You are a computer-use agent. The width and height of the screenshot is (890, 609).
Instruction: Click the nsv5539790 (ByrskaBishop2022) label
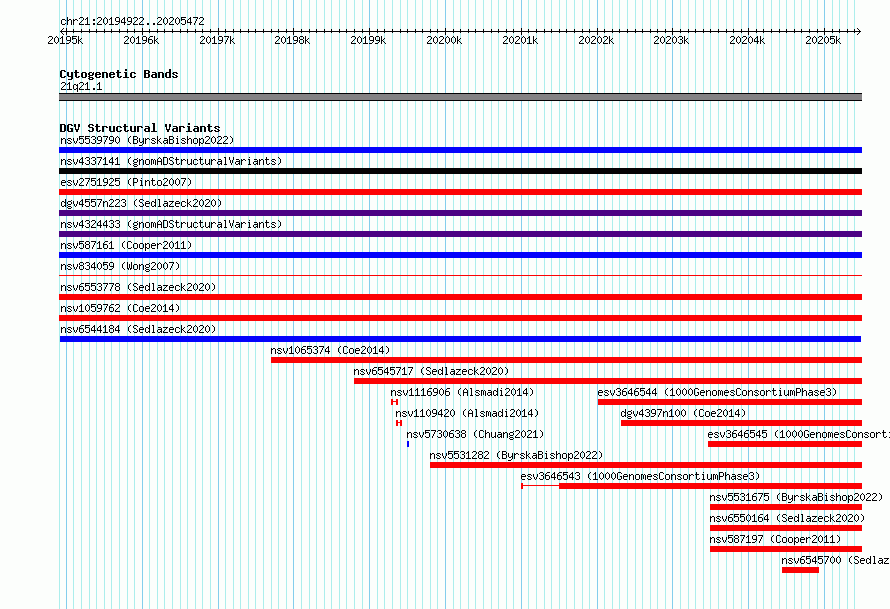[147, 140]
